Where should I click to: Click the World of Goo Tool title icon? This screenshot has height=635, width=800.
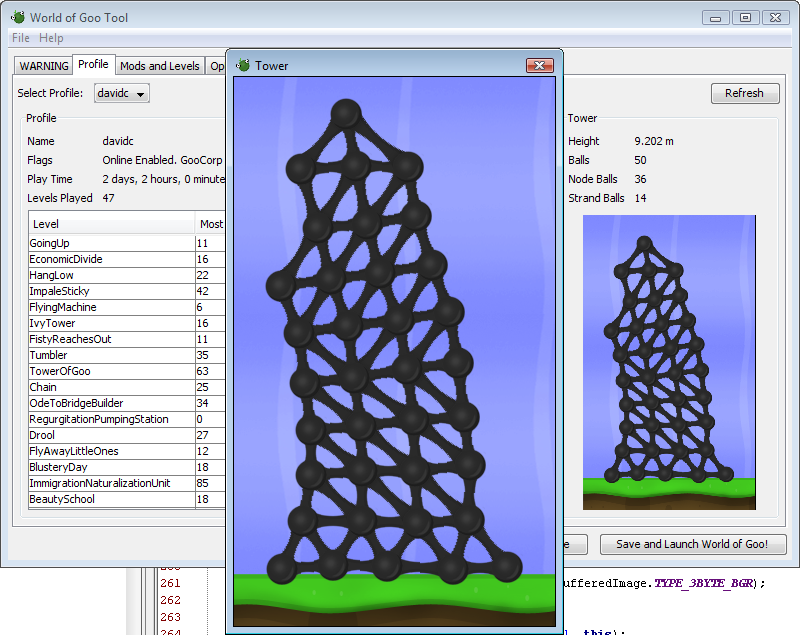coord(18,17)
